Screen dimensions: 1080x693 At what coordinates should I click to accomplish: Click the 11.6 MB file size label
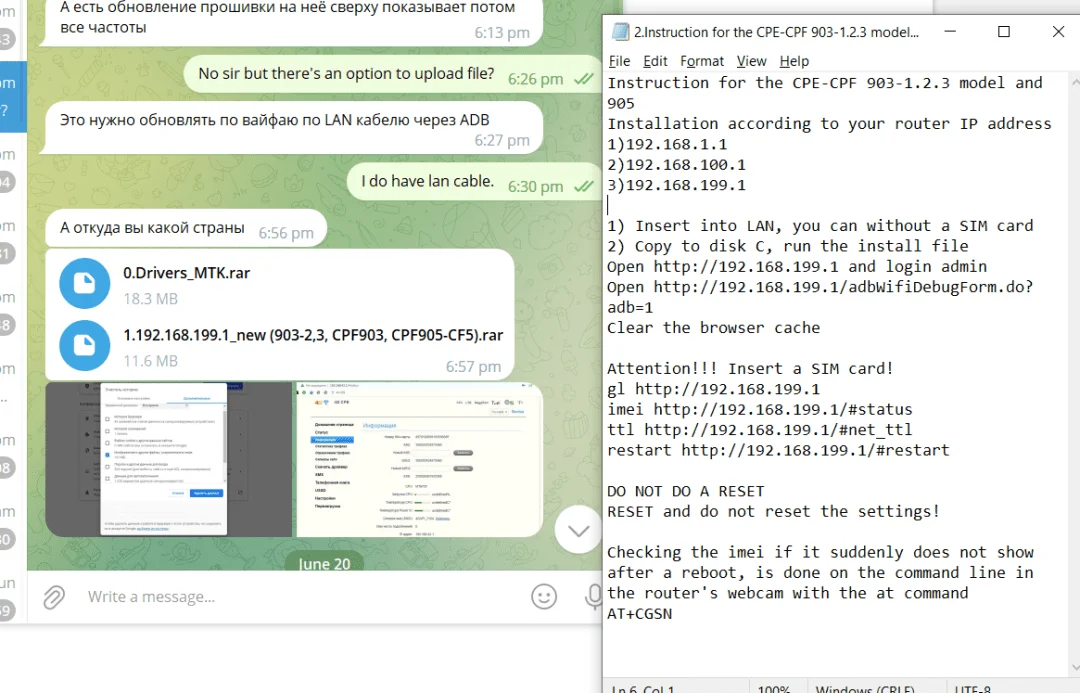click(151, 361)
